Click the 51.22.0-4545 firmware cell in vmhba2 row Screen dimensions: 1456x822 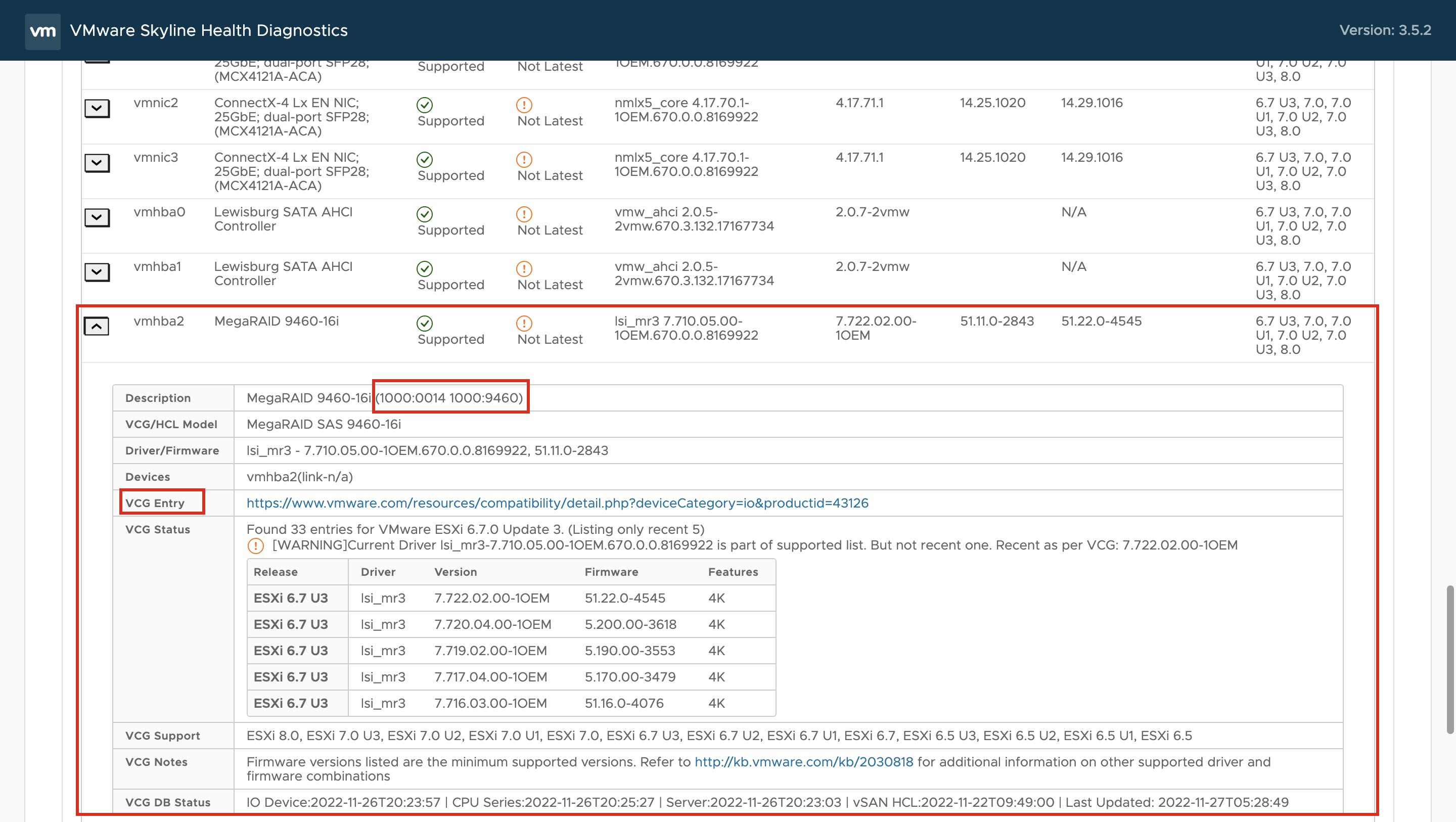pyautogui.click(x=1101, y=321)
